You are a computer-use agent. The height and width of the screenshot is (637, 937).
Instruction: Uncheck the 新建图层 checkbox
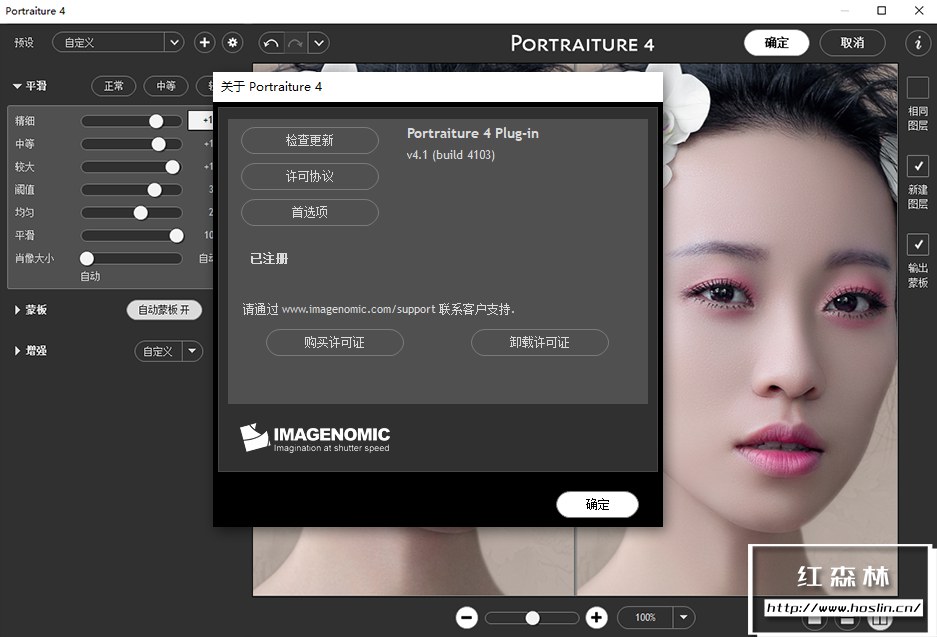click(918, 166)
